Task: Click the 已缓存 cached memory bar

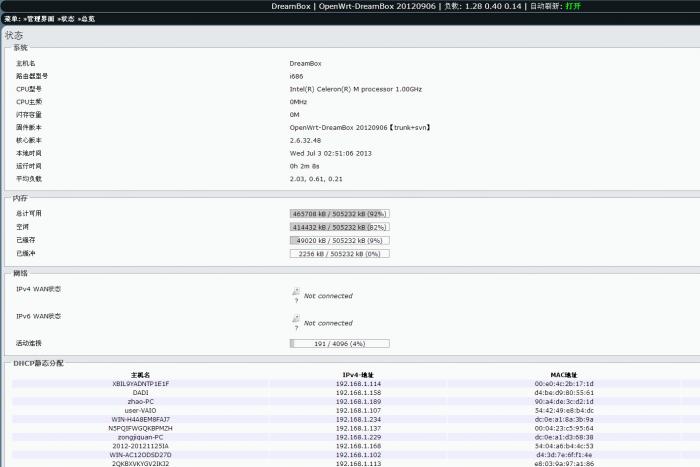Action: [339, 240]
